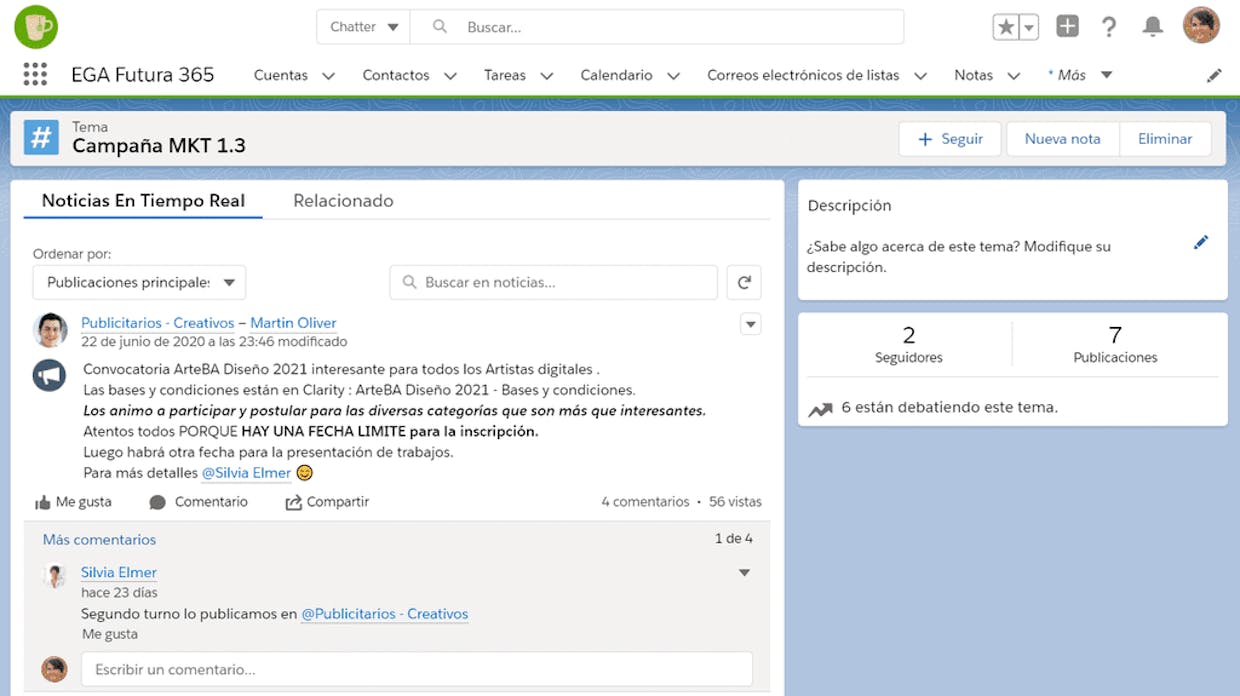Image resolution: width=1240 pixels, height=696 pixels.
Task: Open the user profile avatar menu
Action: point(1201,26)
